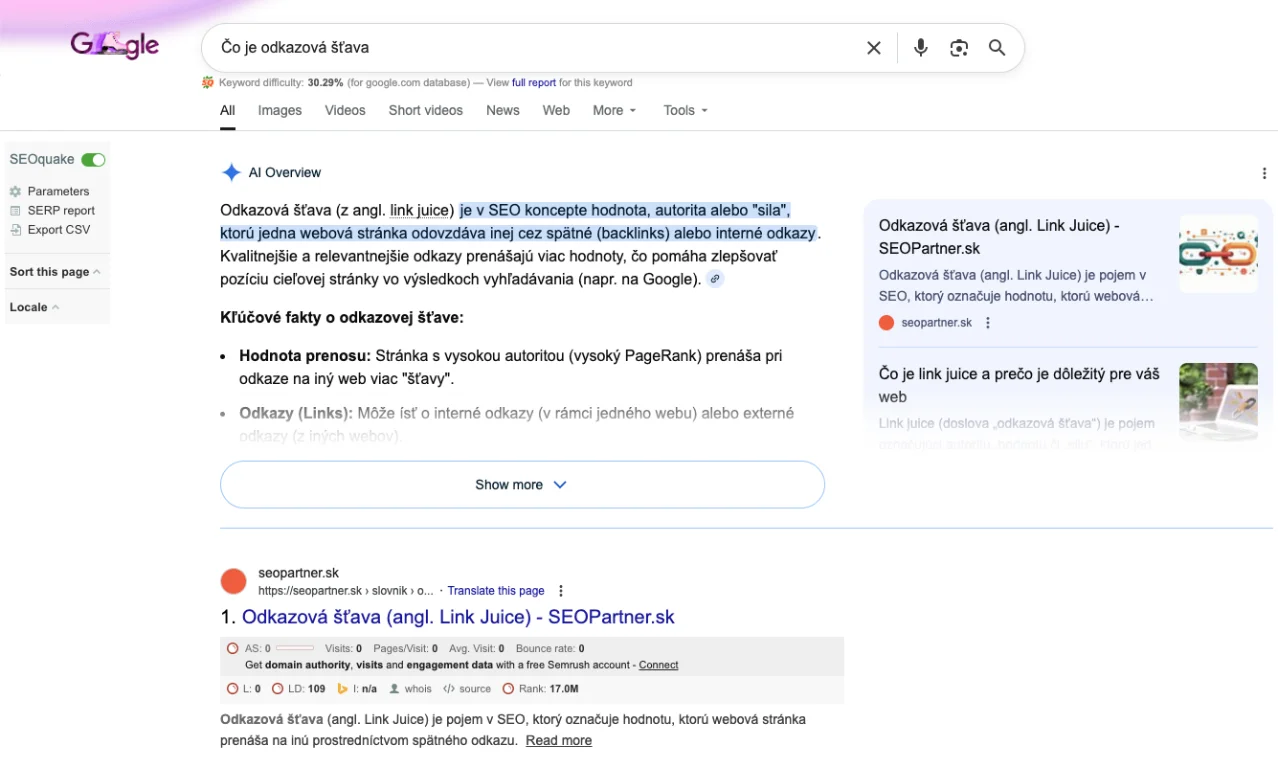Viewport: 1278px width, 768px height.
Task: Open the Tools dropdown
Action: 685,111
